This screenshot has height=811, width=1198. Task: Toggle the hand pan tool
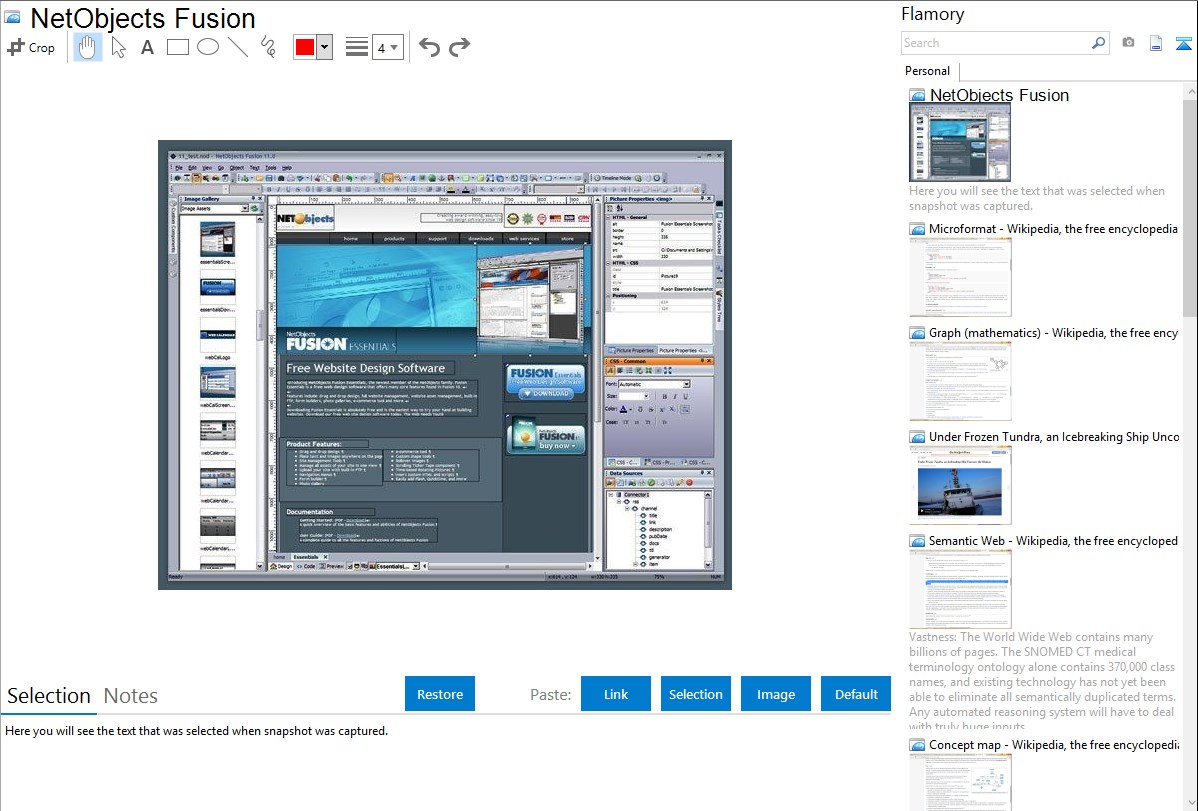click(88, 47)
